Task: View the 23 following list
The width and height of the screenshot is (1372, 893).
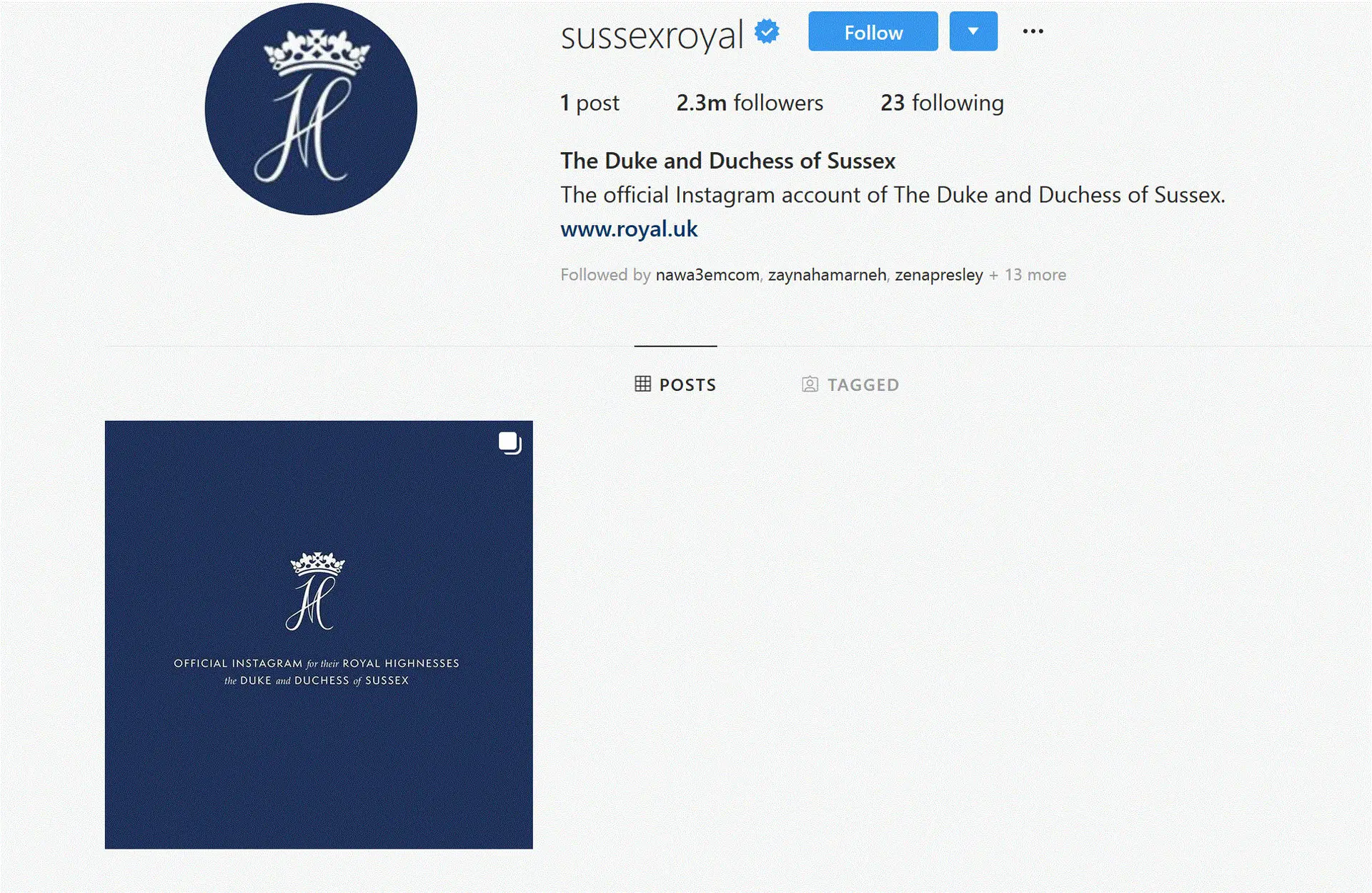Action: point(942,103)
